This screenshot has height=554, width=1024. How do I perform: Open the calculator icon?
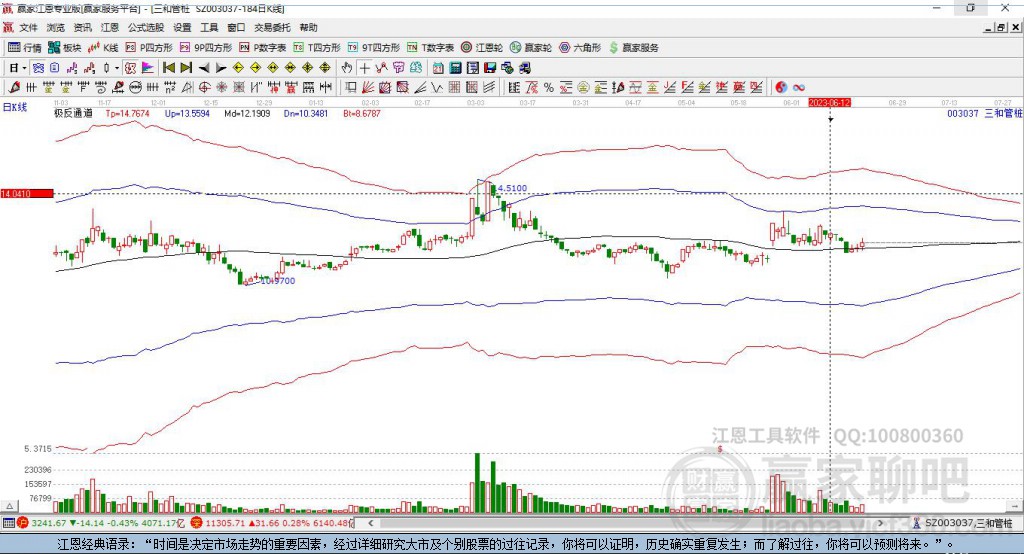coord(455,68)
